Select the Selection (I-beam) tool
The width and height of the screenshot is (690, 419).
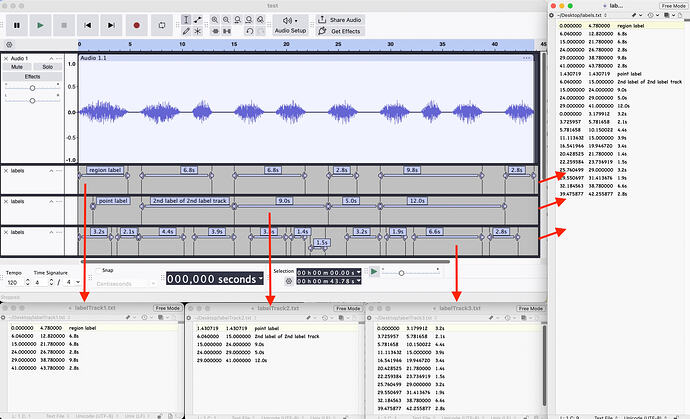click(186, 20)
